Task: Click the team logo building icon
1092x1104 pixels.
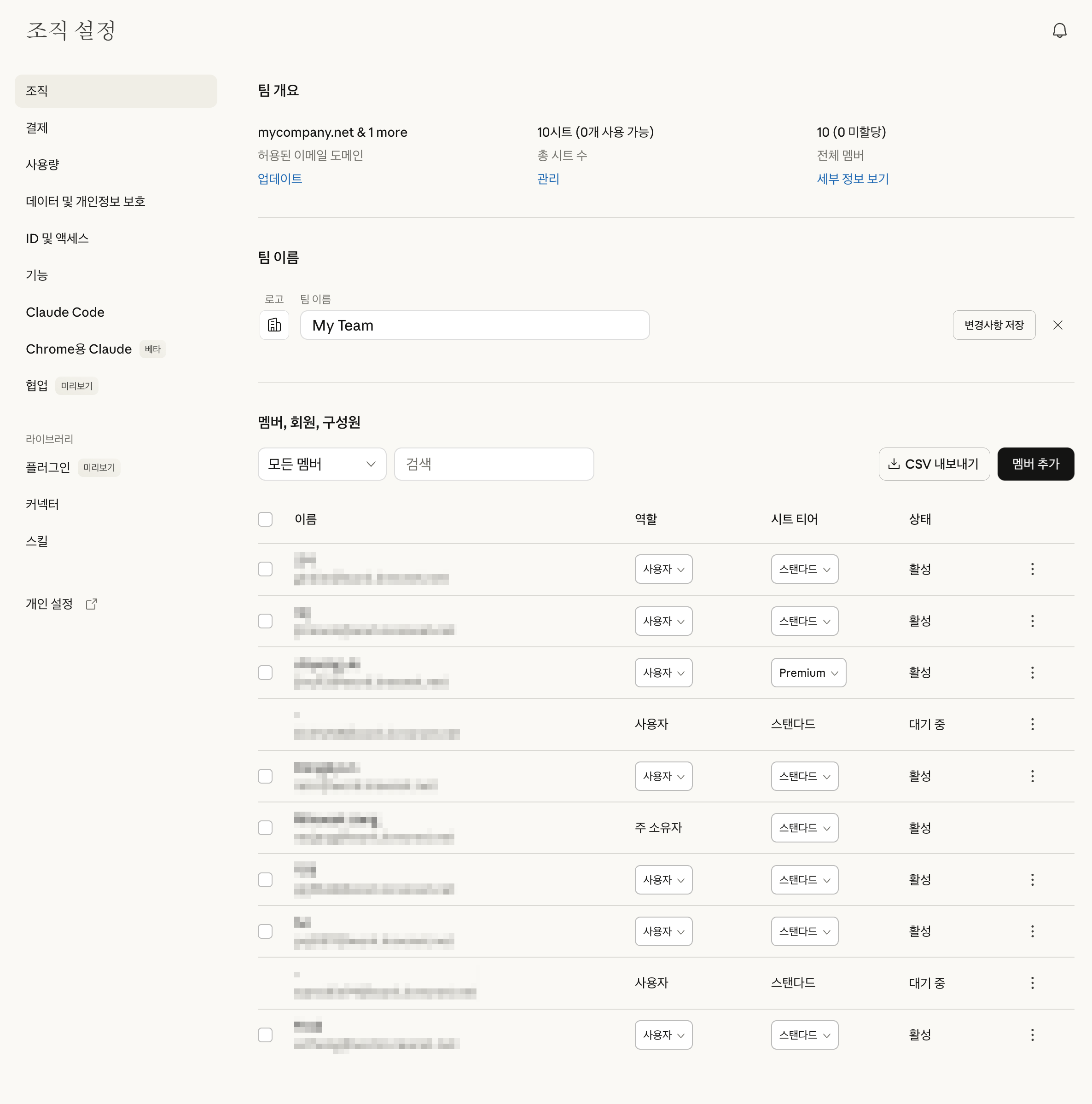Action: click(x=274, y=325)
